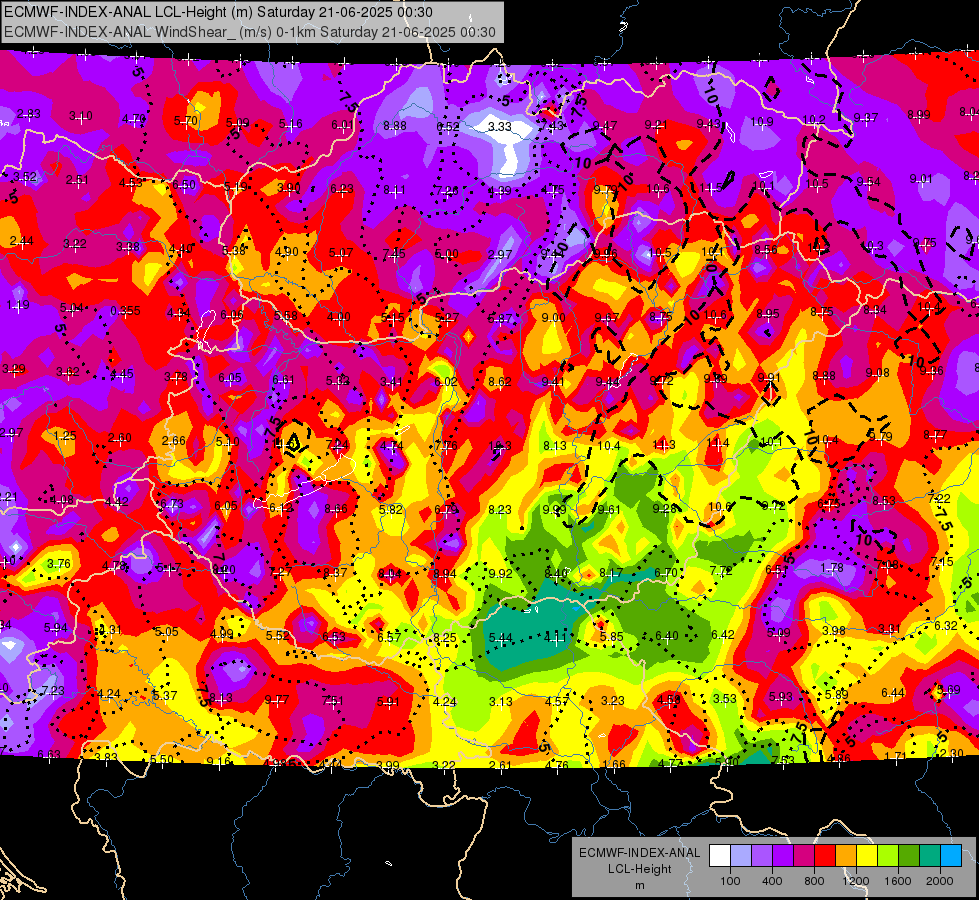The height and width of the screenshot is (900, 979).
Task: Click the shear value "1.25"
Action: click(65, 435)
